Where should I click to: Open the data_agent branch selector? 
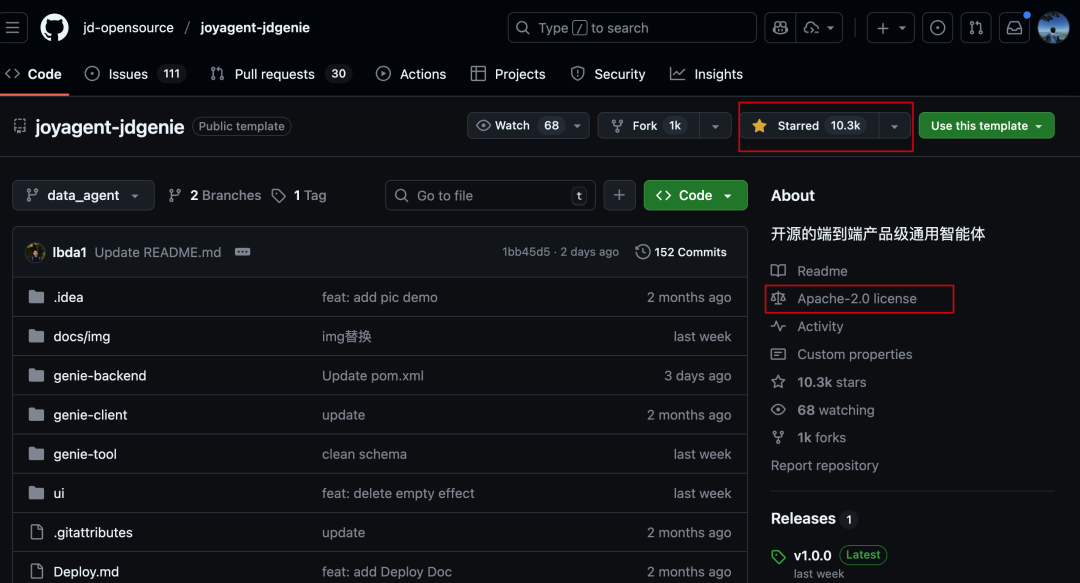click(83, 196)
